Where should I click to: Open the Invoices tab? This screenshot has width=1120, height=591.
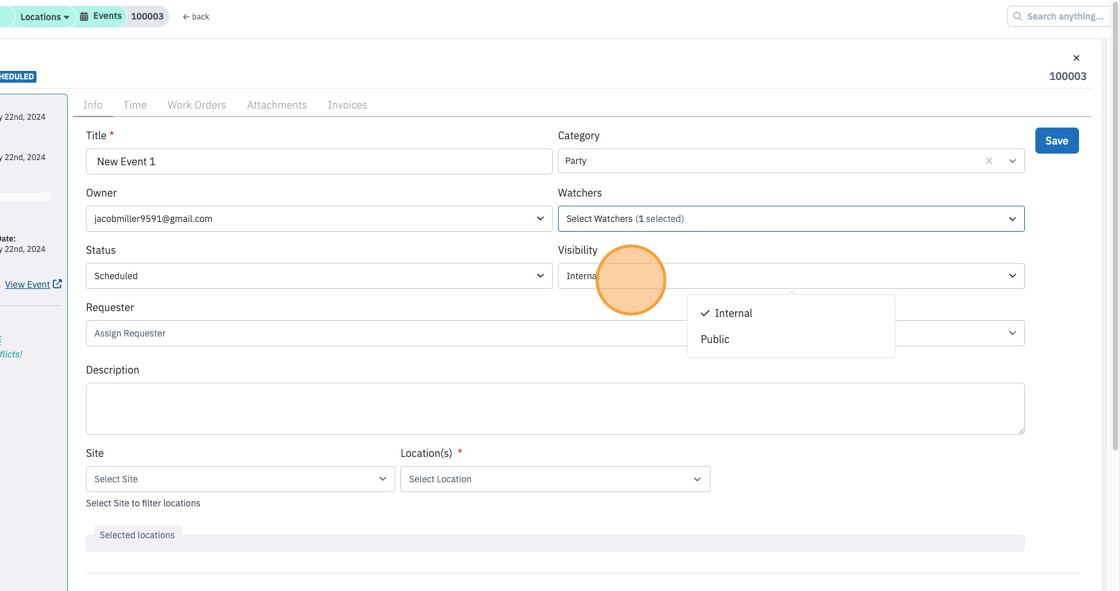(347, 105)
